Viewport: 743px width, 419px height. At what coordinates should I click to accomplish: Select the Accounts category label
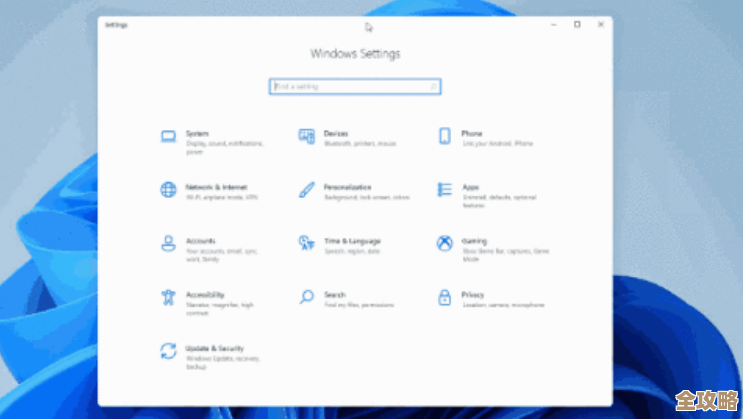(200, 241)
